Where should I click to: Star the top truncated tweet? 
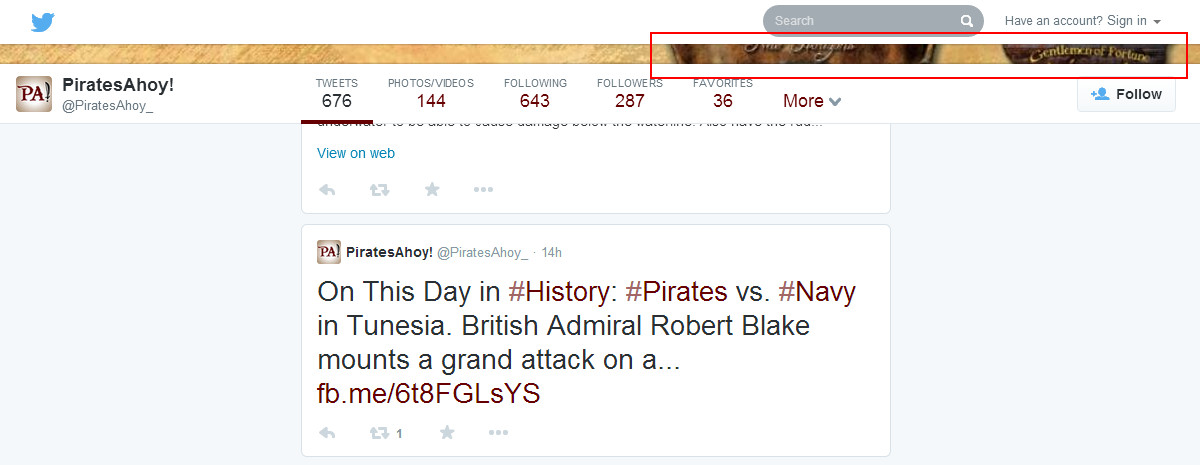click(x=432, y=189)
